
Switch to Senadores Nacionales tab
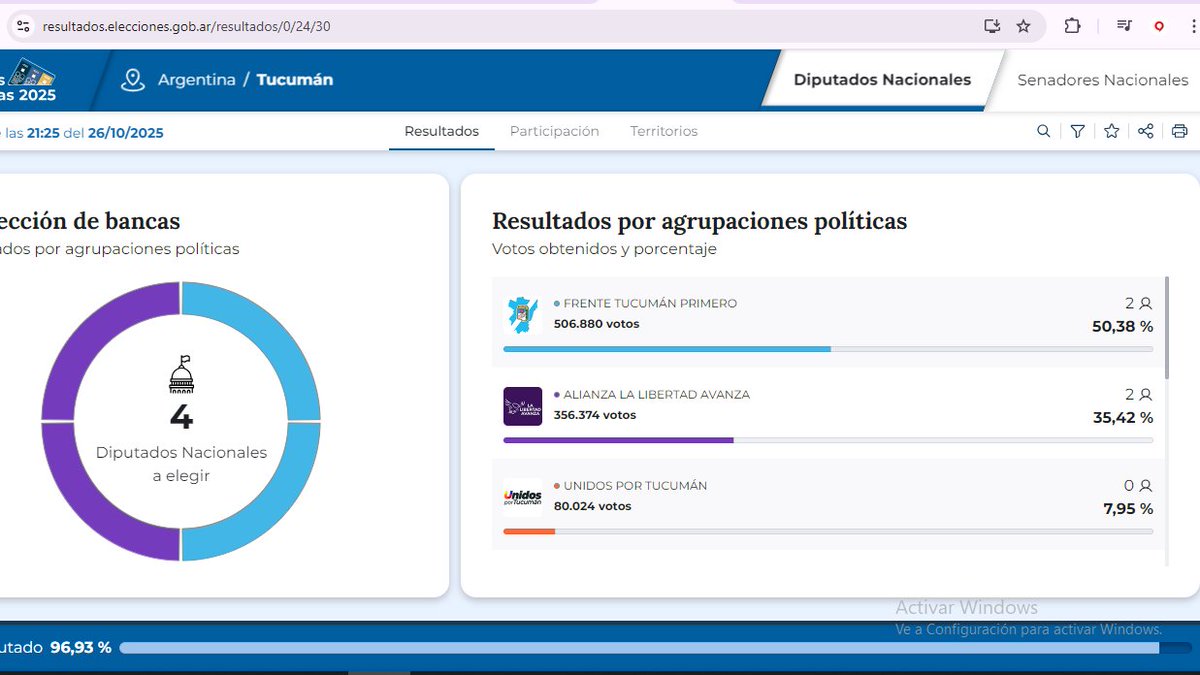[1102, 80]
